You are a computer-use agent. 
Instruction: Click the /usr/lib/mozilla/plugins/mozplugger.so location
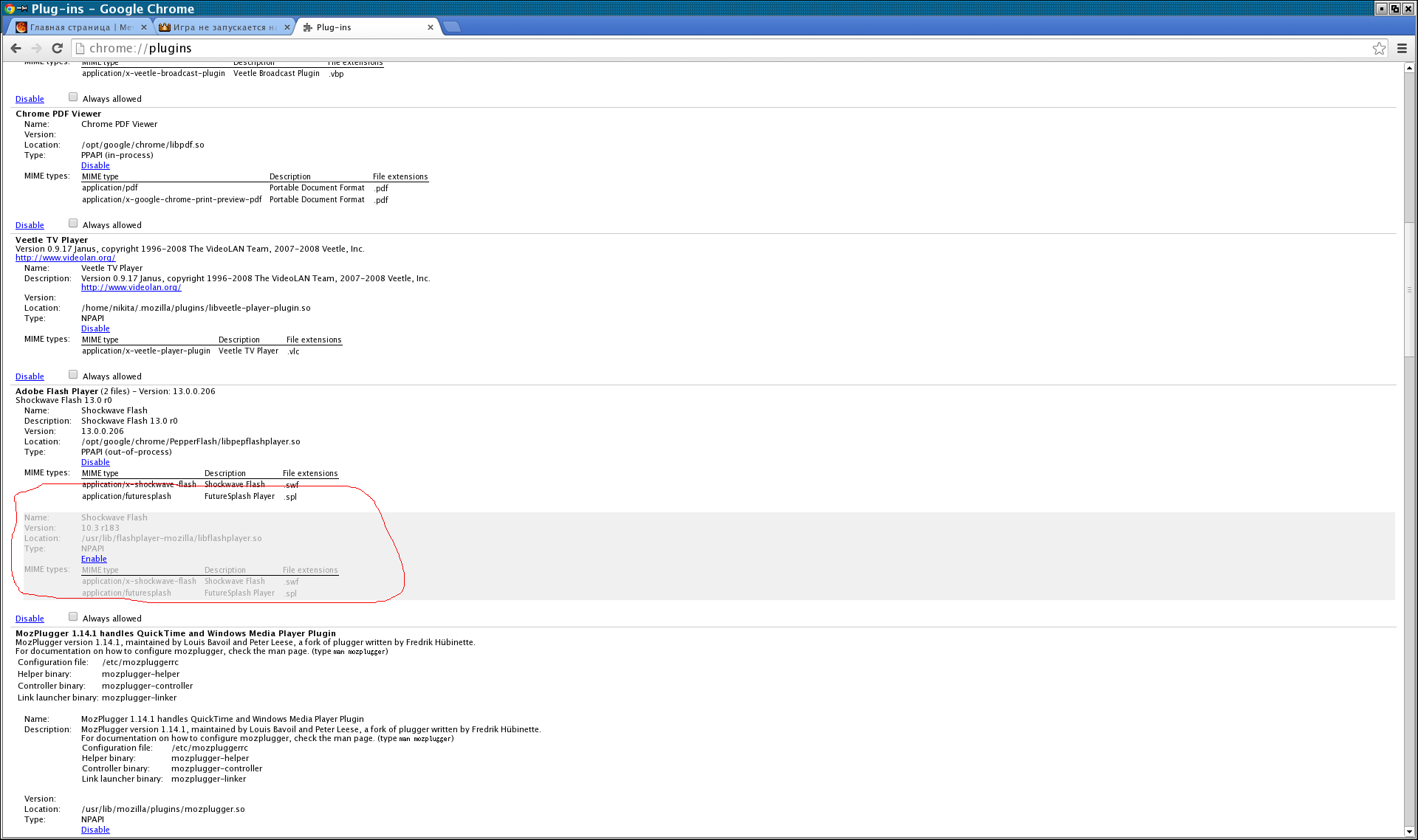(163, 809)
